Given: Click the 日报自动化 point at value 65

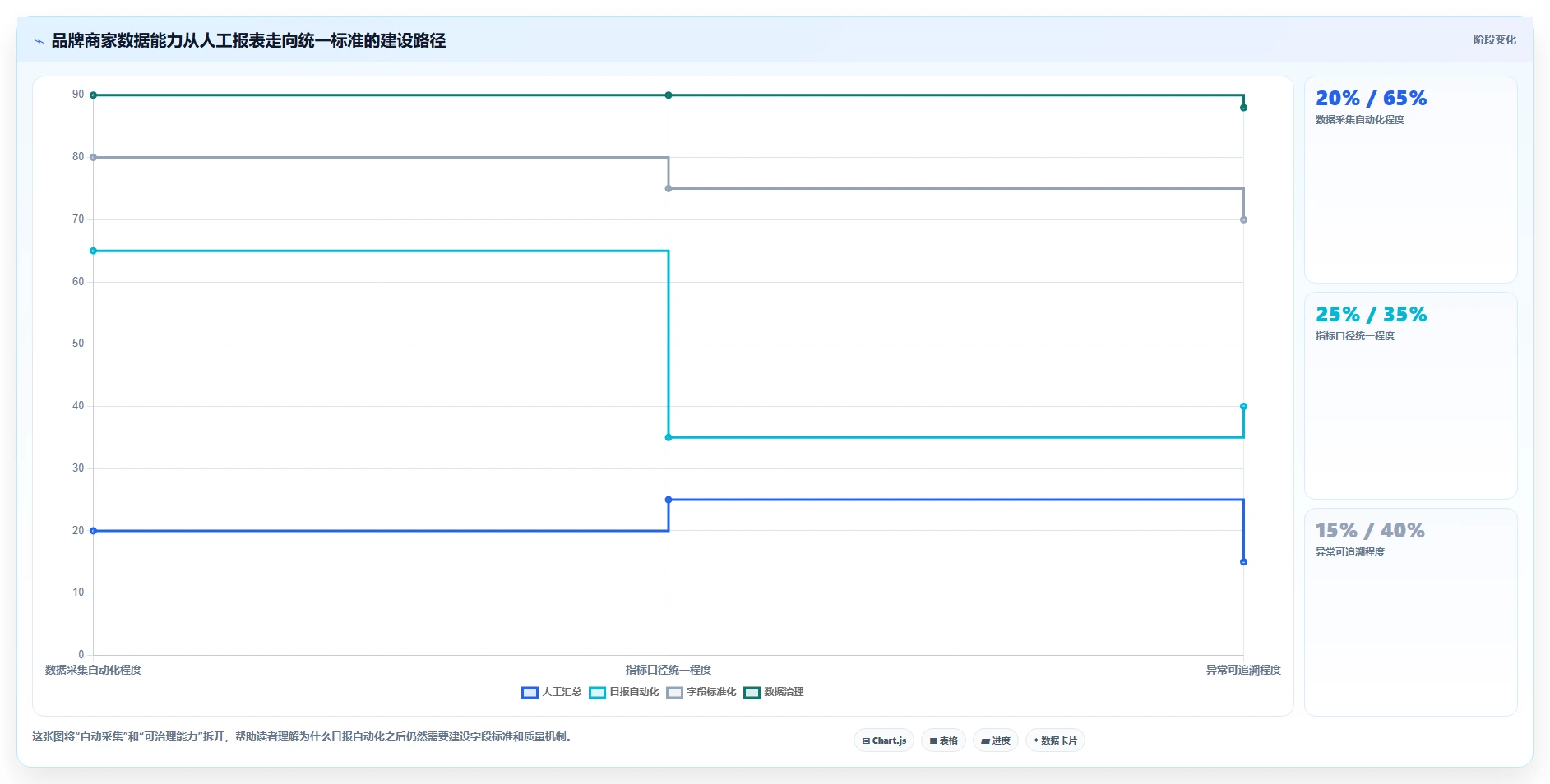Looking at the screenshot, I should 93,251.
